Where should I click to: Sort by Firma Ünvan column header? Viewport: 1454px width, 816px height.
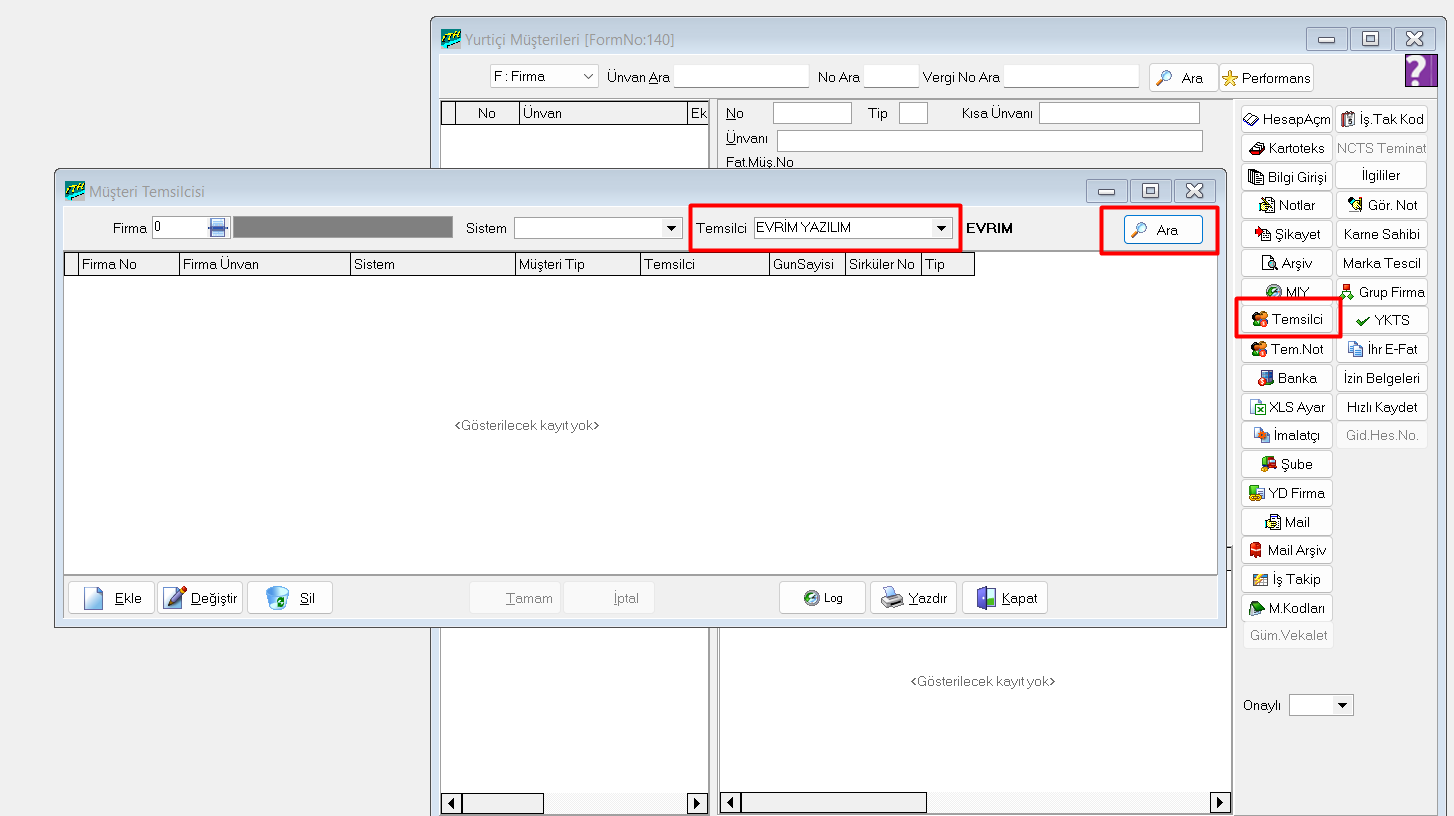click(x=264, y=265)
